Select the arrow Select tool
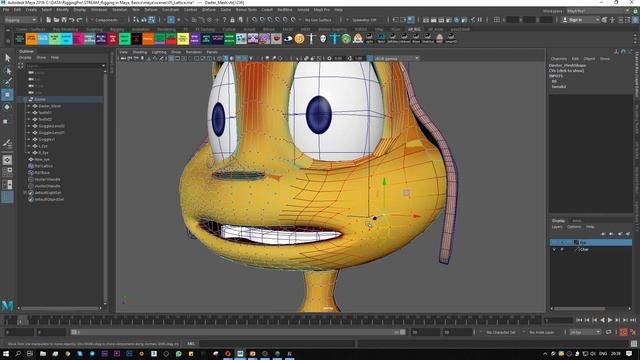The width and height of the screenshot is (640, 360). (x=7, y=58)
